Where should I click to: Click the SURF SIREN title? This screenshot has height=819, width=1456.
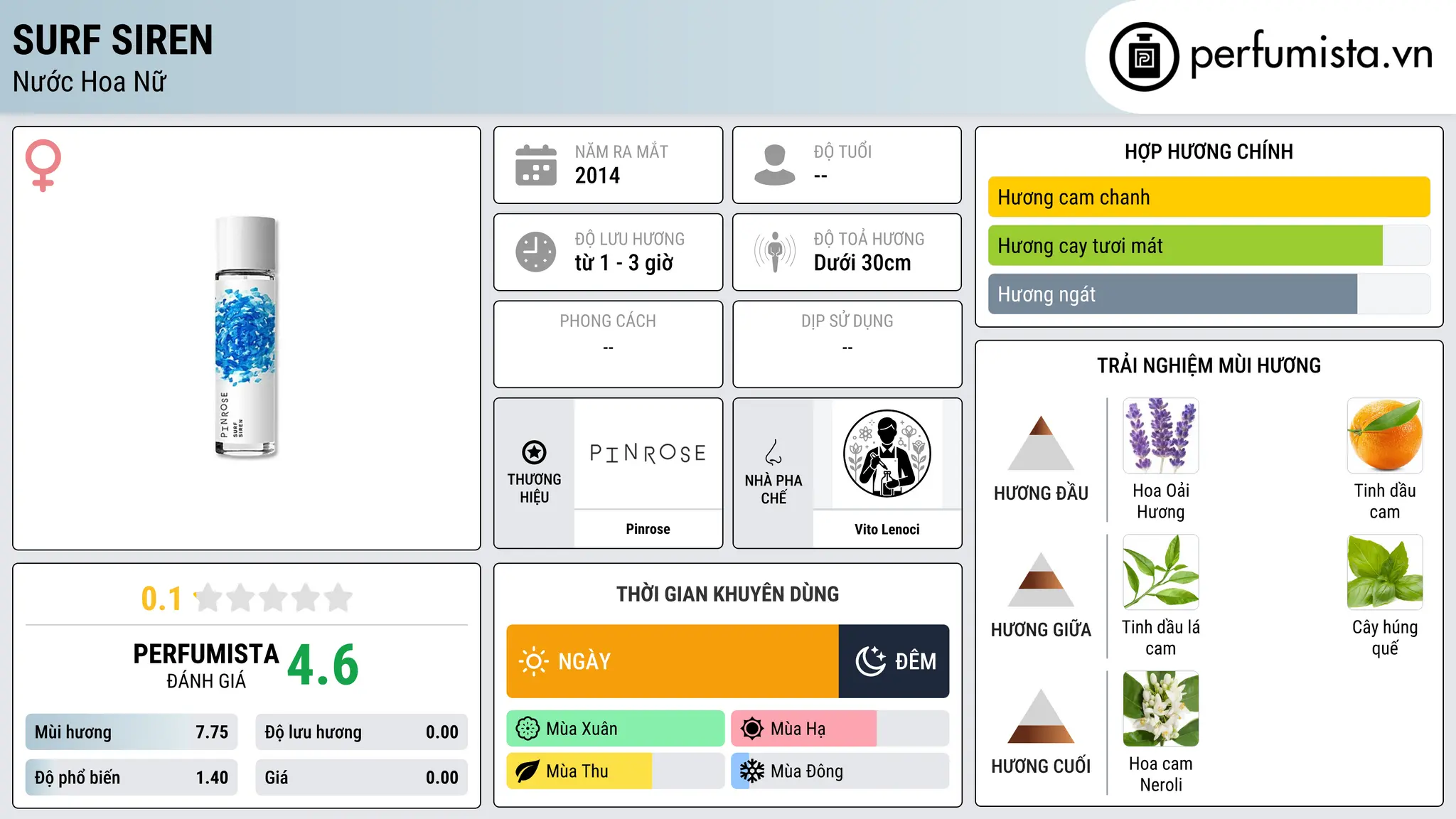pyautogui.click(x=112, y=40)
